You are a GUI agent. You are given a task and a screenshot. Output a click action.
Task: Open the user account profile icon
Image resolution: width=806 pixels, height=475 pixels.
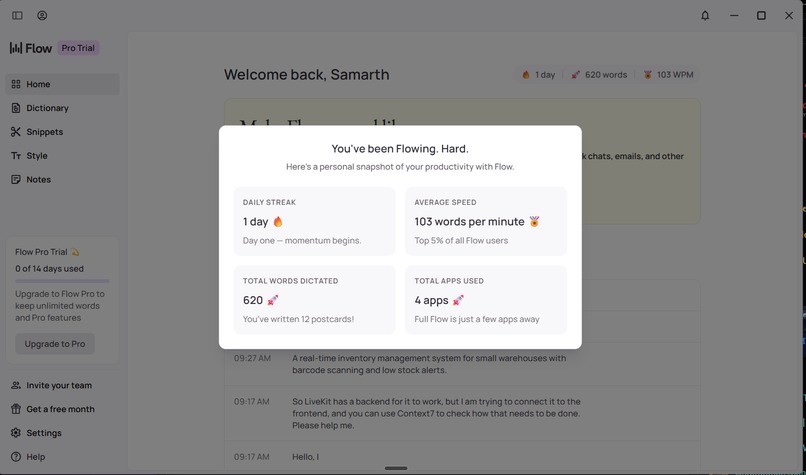click(x=42, y=16)
